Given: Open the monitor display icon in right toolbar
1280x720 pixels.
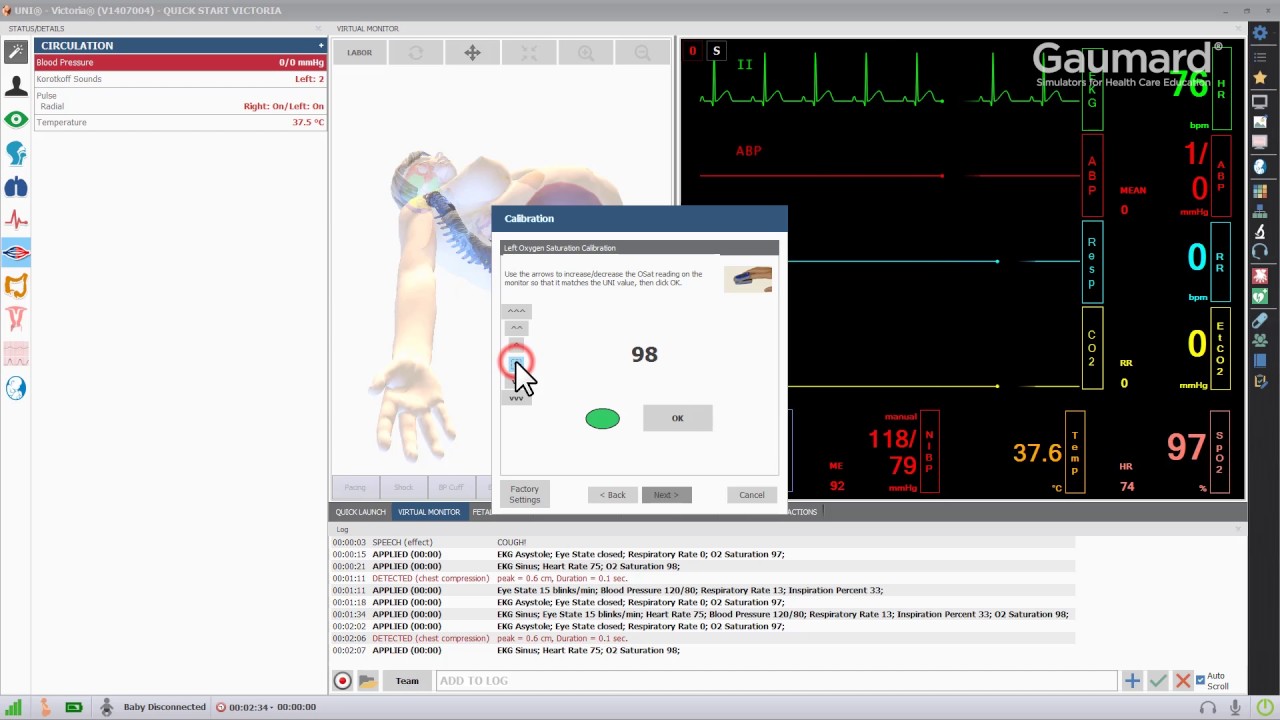Looking at the screenshot, I should click(1260, 101).
